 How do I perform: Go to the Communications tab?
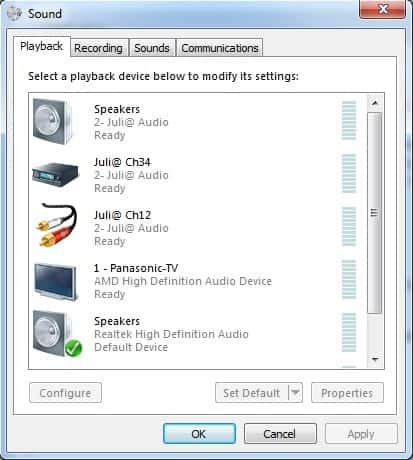(220, 48)
